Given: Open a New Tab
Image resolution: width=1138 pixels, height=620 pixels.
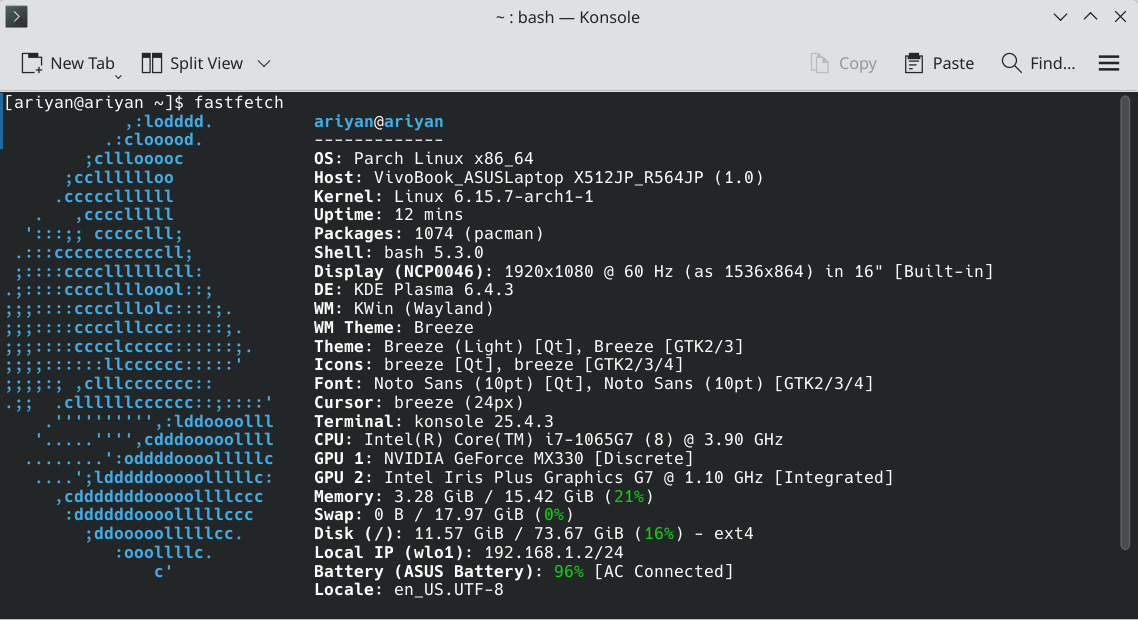Looking at the screenshot, I should click(x=67, y=63).
